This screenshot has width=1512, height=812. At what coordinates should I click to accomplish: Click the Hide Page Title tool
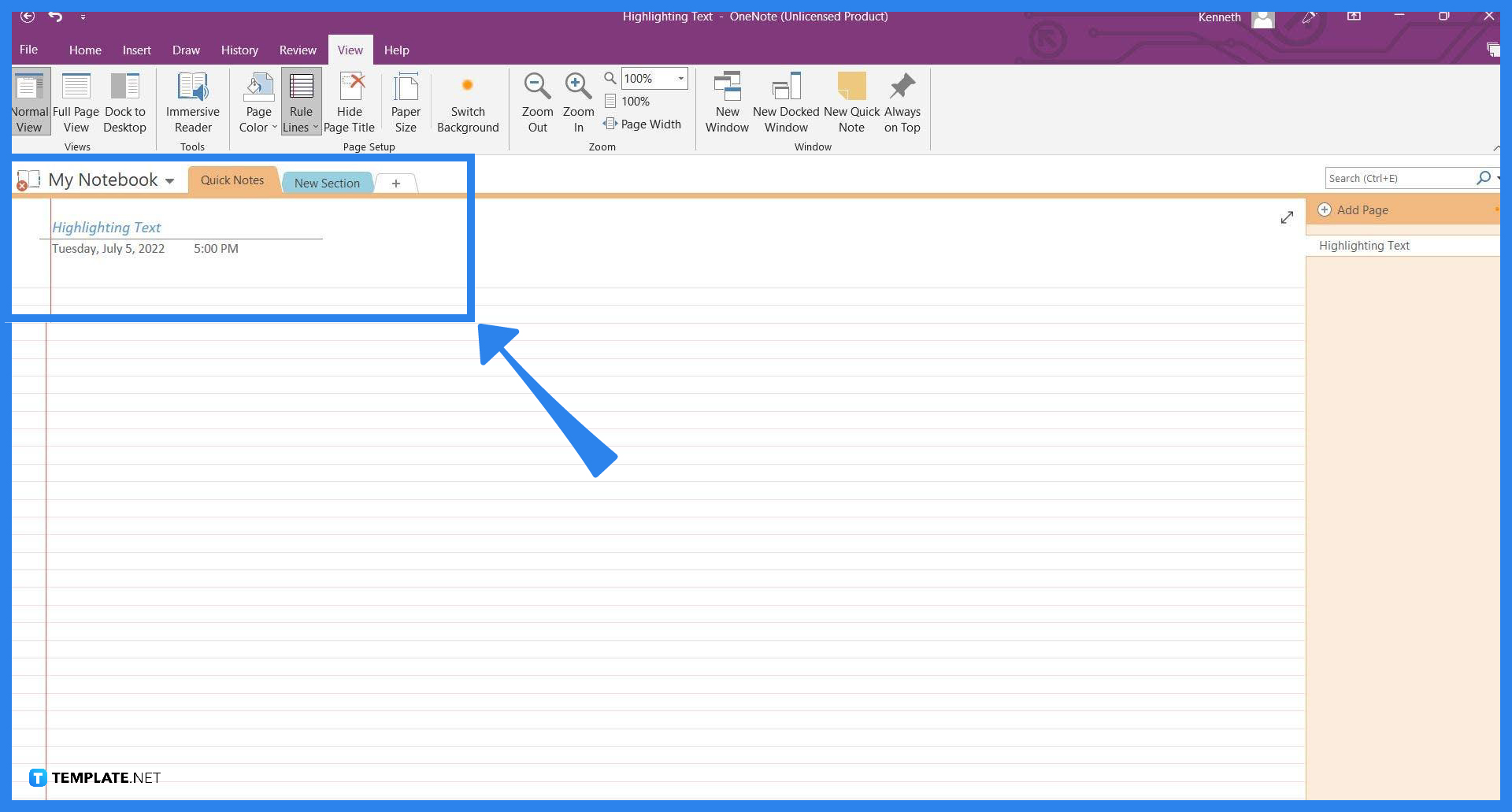click(x=350, y=101)
